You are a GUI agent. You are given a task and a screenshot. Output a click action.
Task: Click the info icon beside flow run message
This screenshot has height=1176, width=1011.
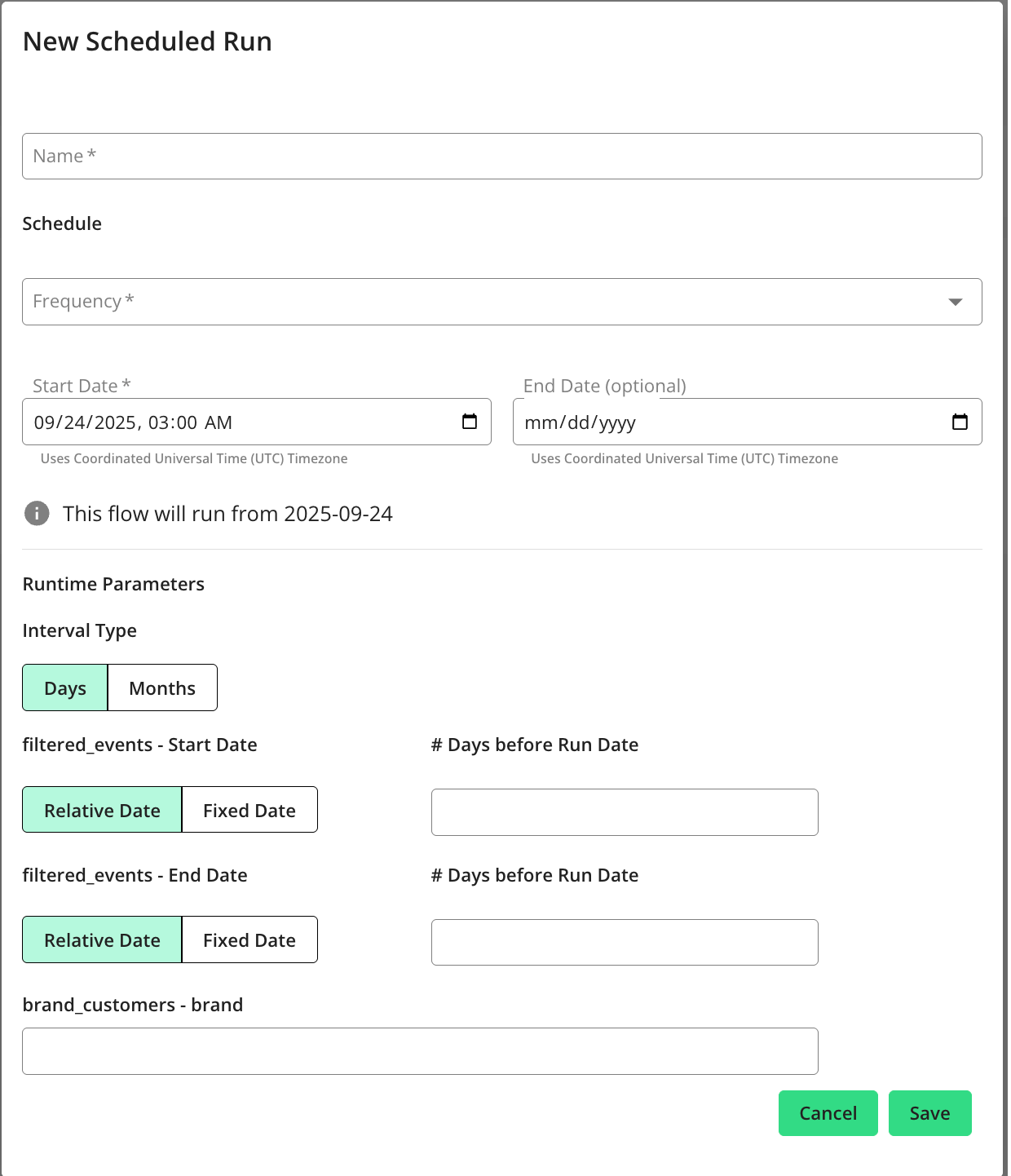[37, 514]
